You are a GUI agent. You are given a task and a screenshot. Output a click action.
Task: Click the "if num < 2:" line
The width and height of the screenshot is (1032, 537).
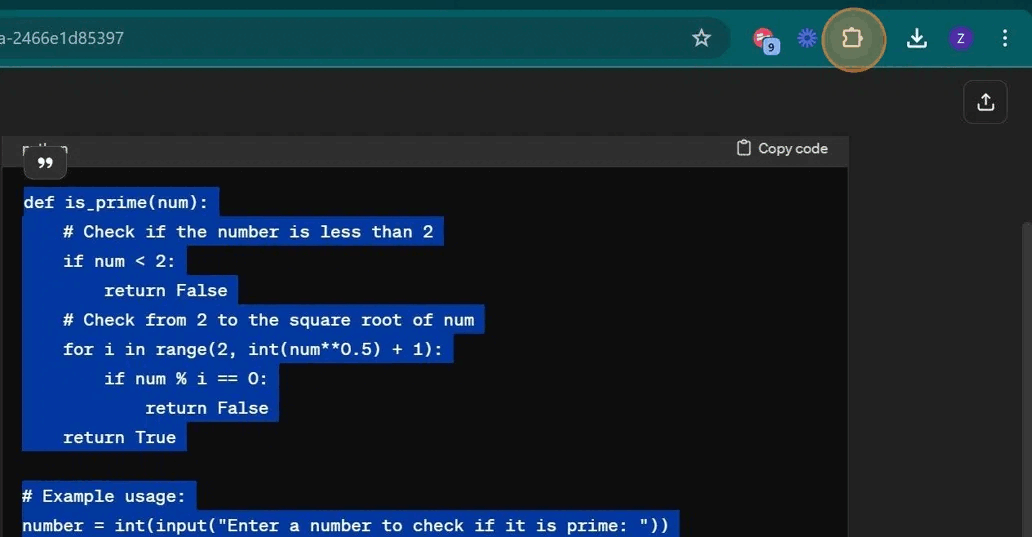click(118, 261)
